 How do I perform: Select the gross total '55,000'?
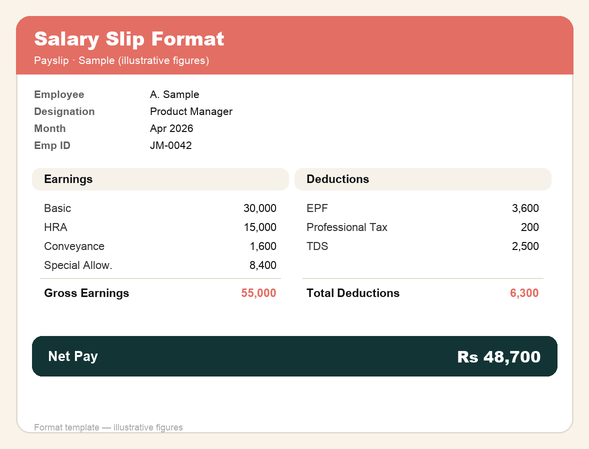click(258, 293)
